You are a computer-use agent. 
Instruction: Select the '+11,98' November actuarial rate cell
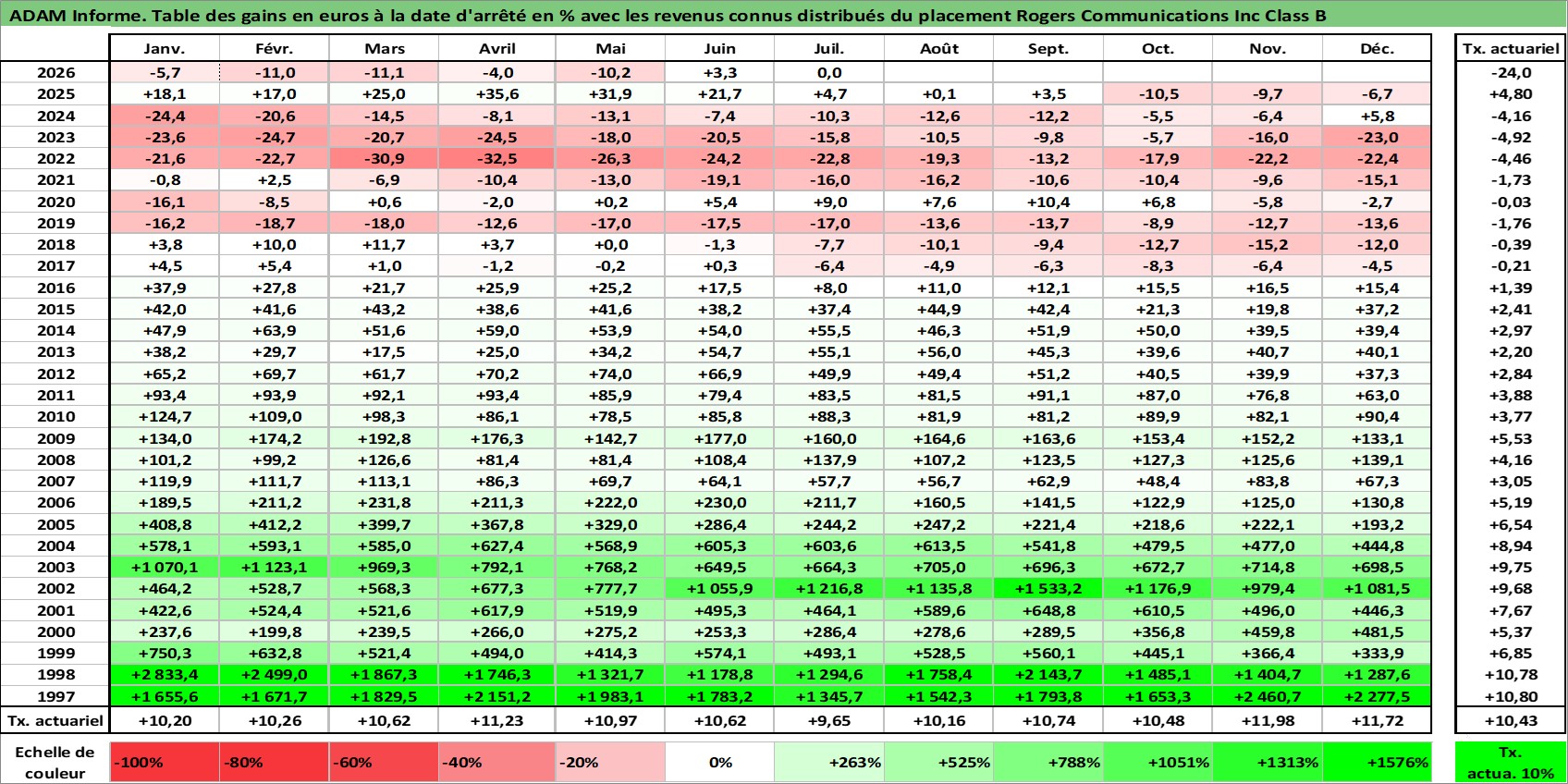[1268, 720]
